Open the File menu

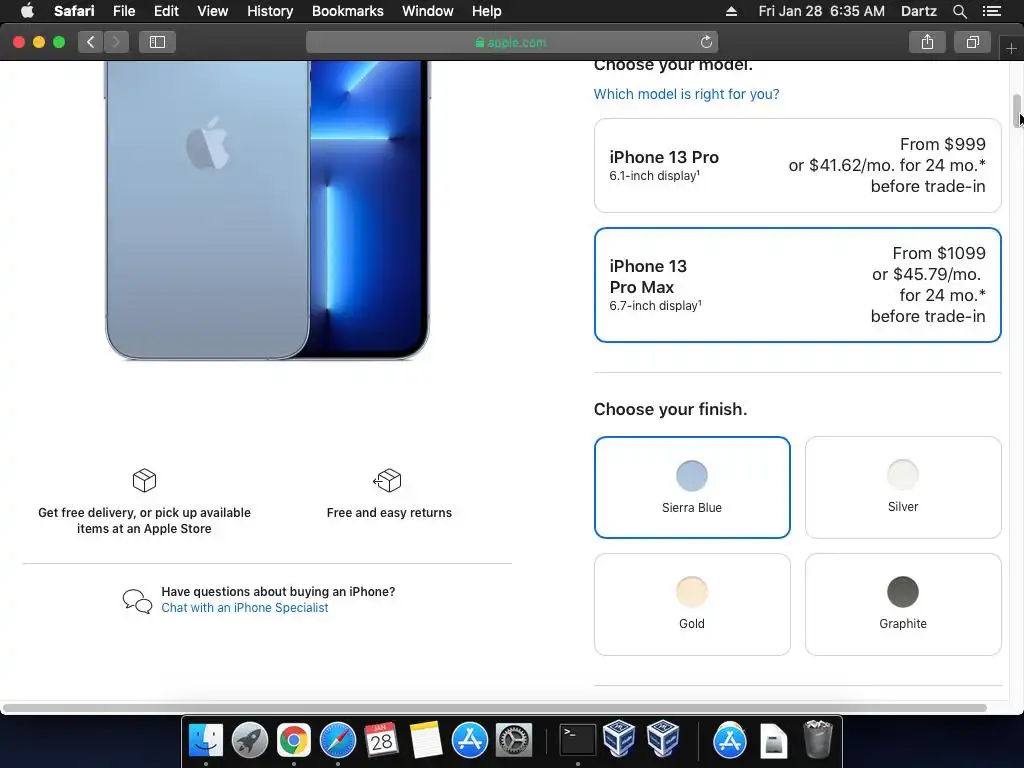point(123,11)
